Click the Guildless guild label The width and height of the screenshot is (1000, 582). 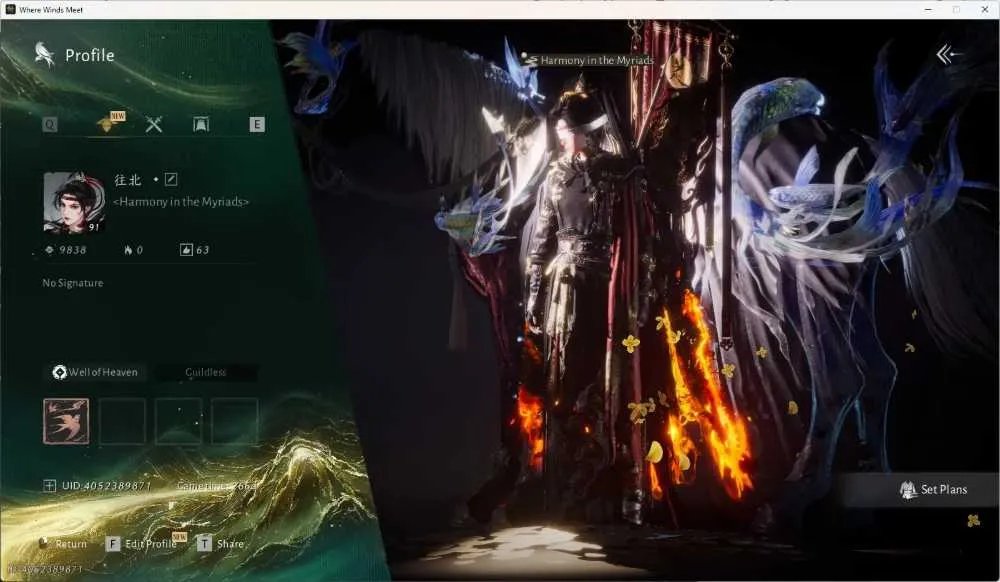click(x=205, y=372)
